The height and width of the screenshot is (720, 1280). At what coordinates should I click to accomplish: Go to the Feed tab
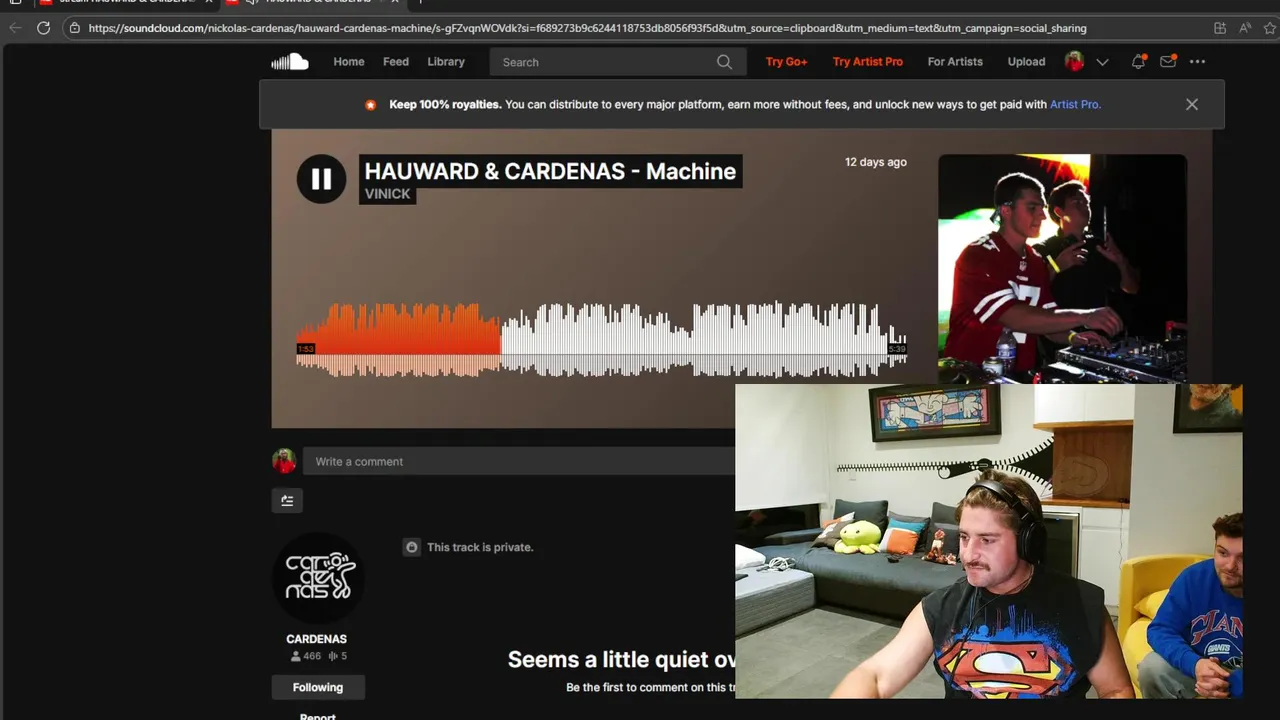[396, 62]
